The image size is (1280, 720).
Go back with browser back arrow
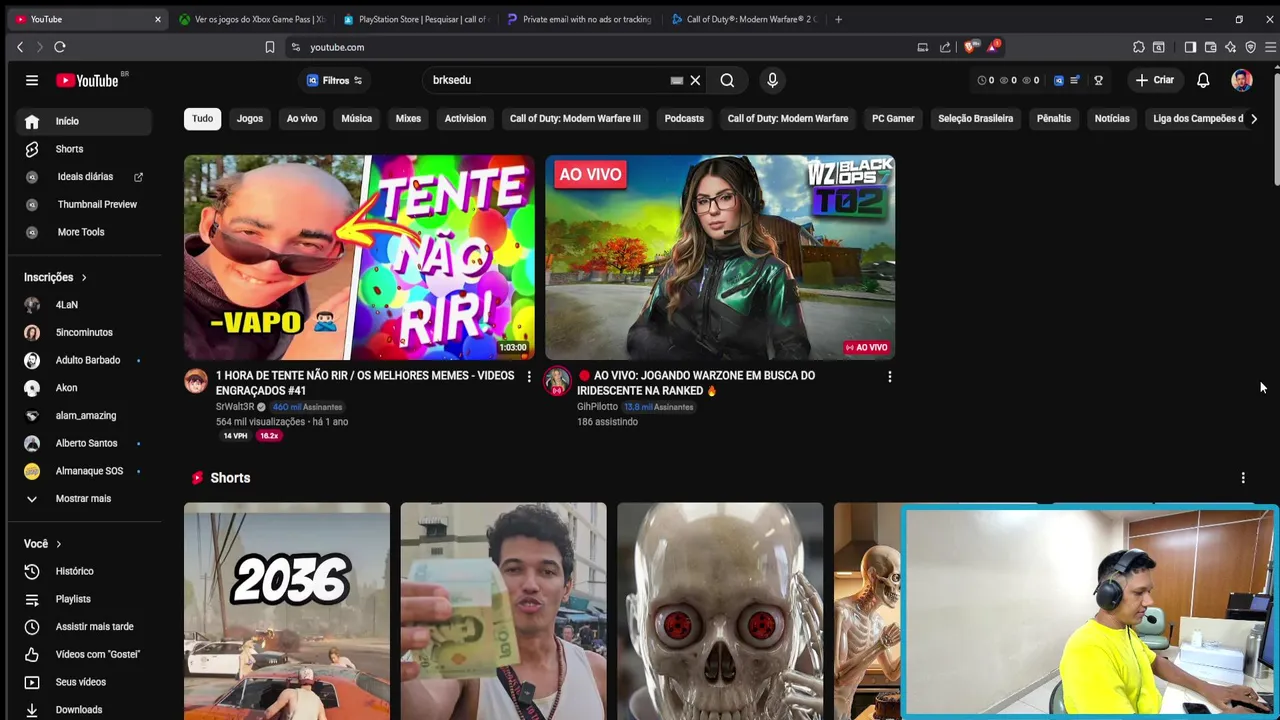(x=20, y=47)
